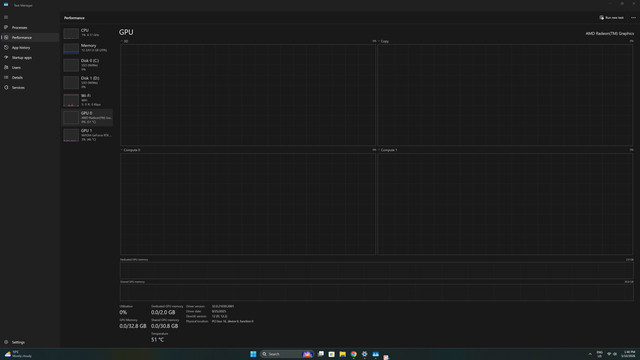
Task: Open the Details page
Action: (30, 78)
